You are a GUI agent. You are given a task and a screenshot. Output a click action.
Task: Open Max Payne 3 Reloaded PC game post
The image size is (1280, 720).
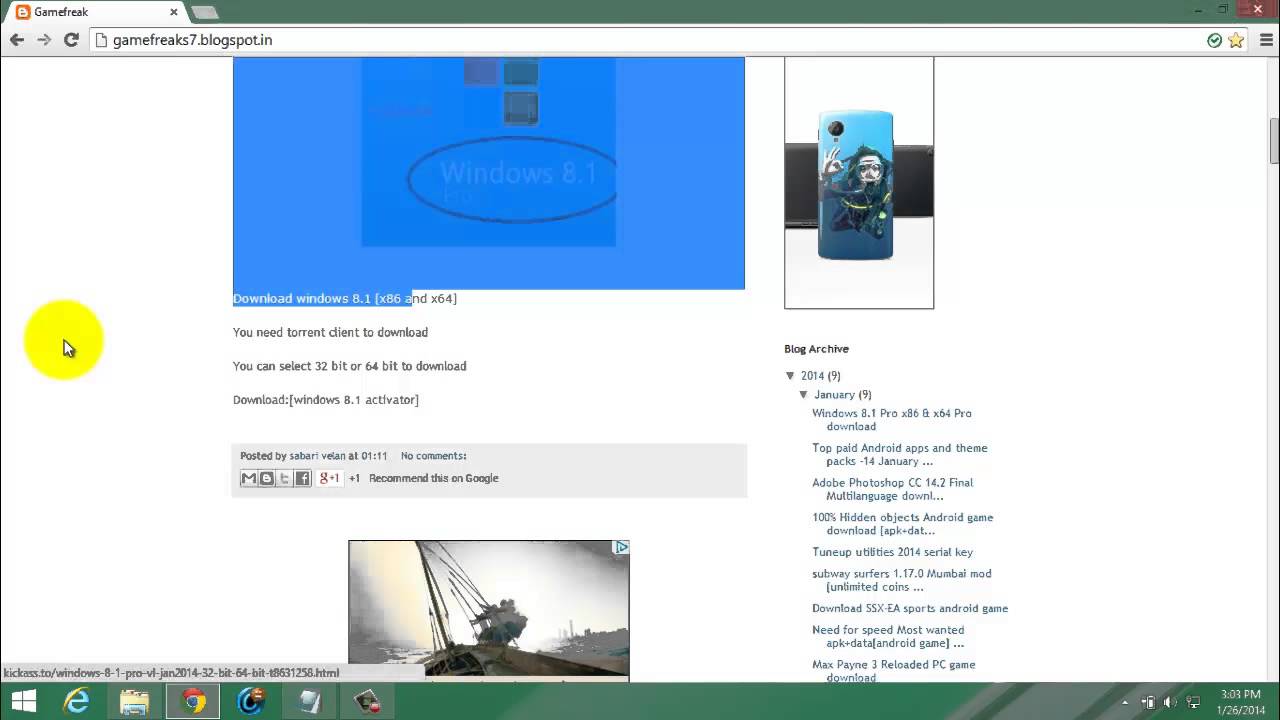pos(894,671)
